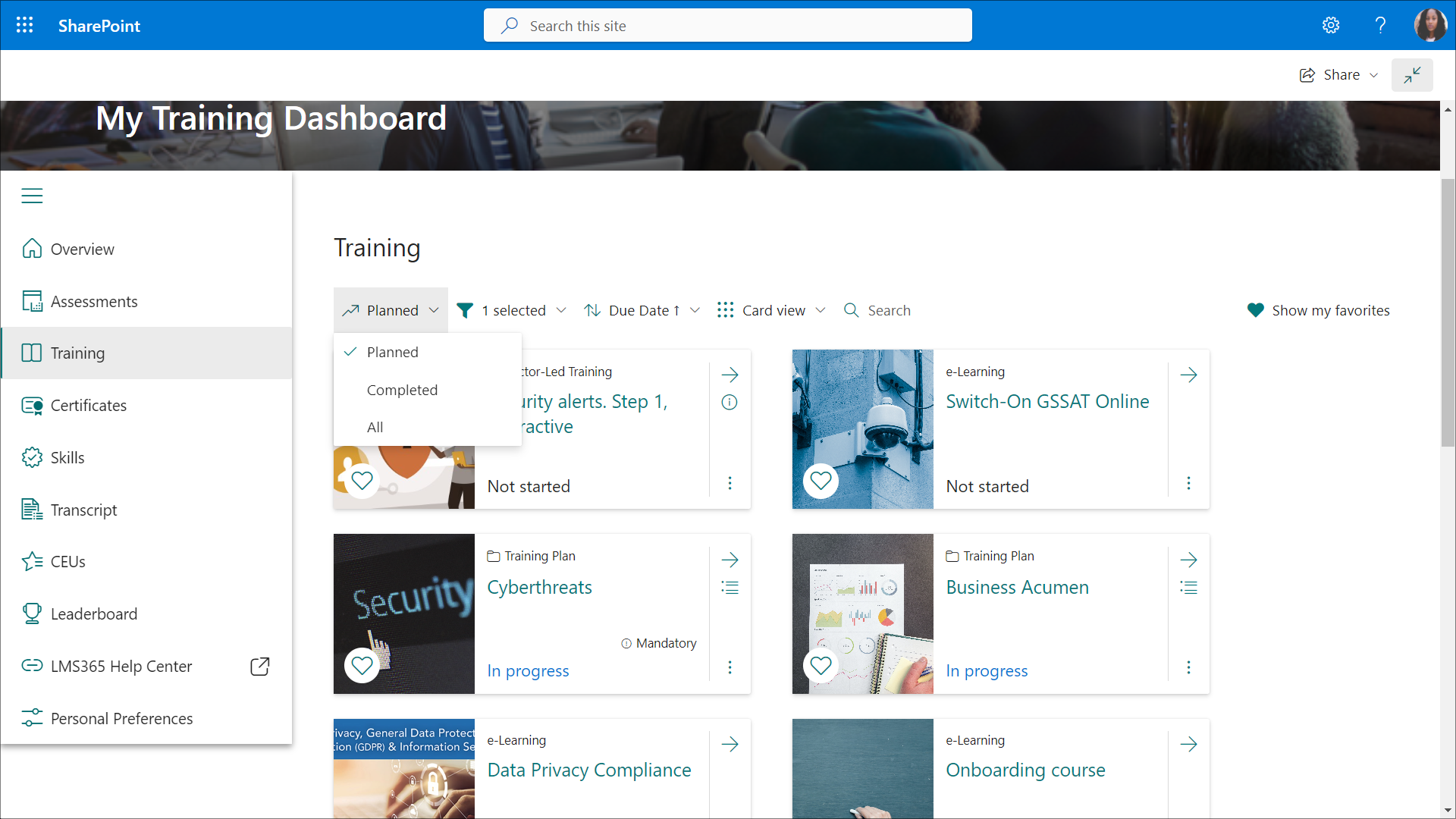Go to Certificates in sidebar

click(88, 406)
